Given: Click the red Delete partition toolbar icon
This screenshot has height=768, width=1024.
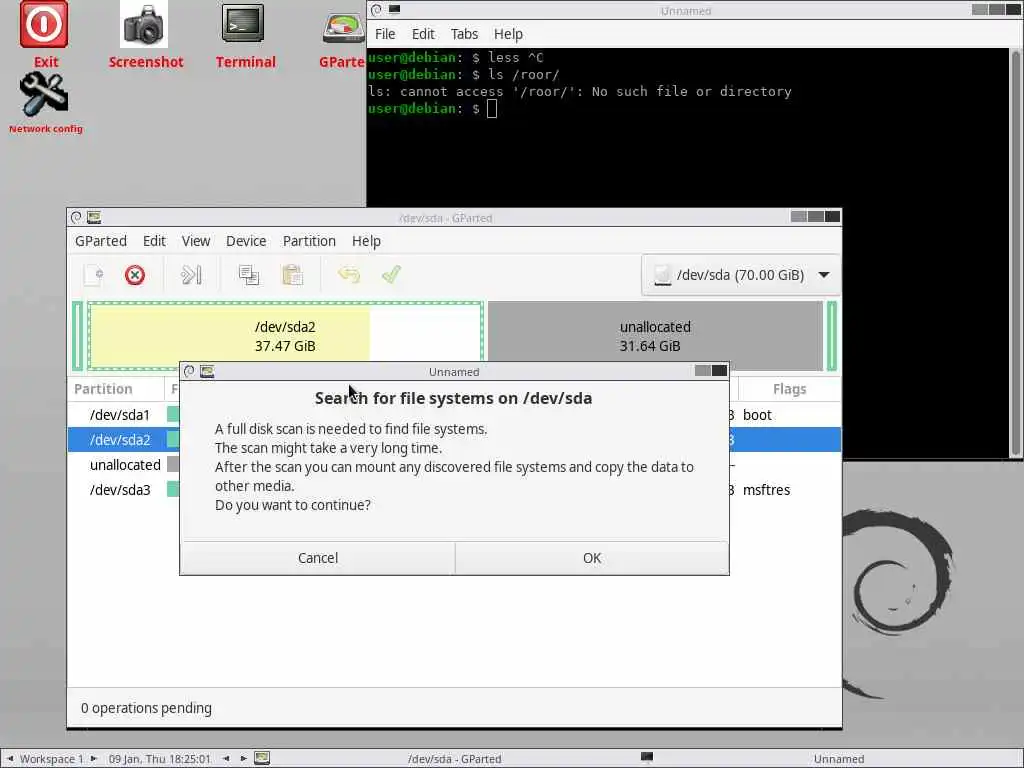Looking at the screenshot, I should 135,275.
